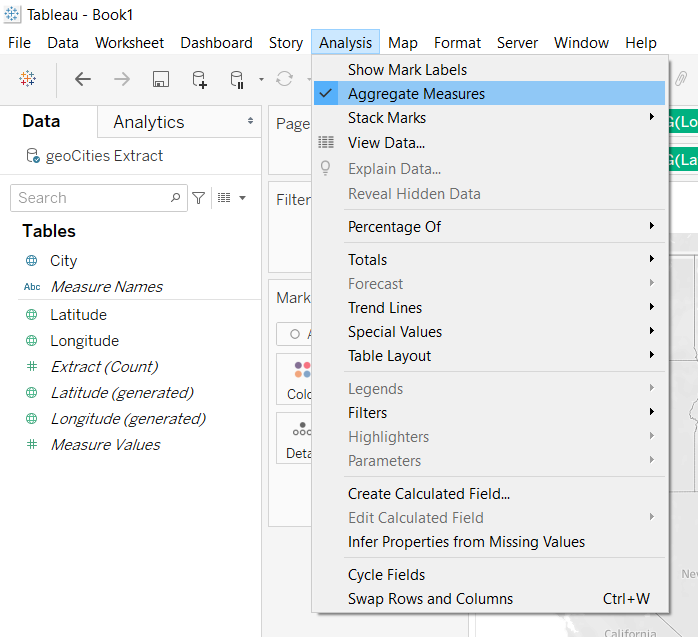Click the View Data grid icon
698x637 pixels.
click(326, 142)
